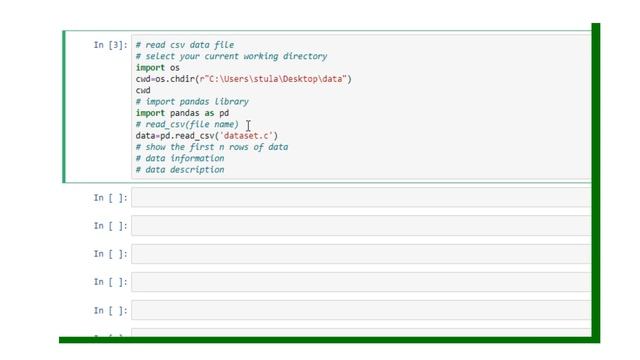
Task: Click the '# import pandas library' comment
Action: click(192, 102)
